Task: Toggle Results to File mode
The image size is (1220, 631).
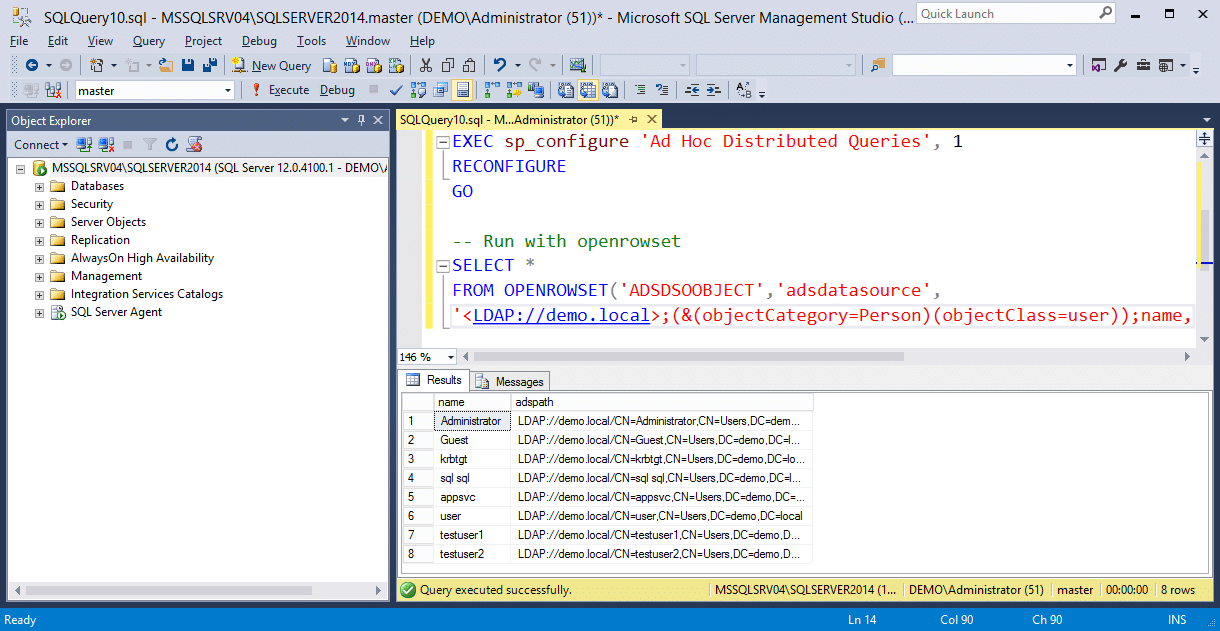Action: (x=611, y=90)
